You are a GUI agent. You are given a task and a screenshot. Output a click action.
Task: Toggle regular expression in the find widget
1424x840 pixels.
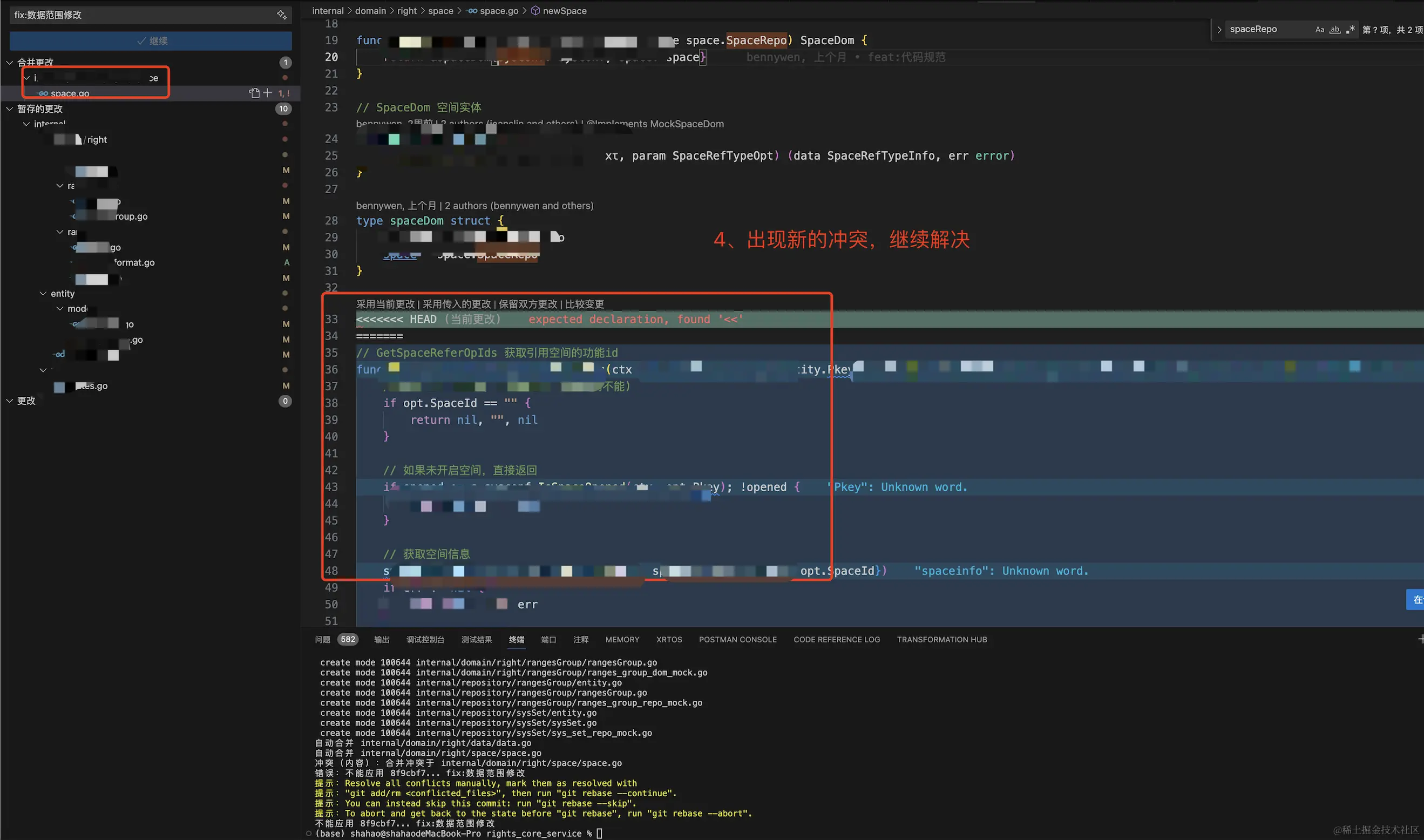click(1350, 30)
